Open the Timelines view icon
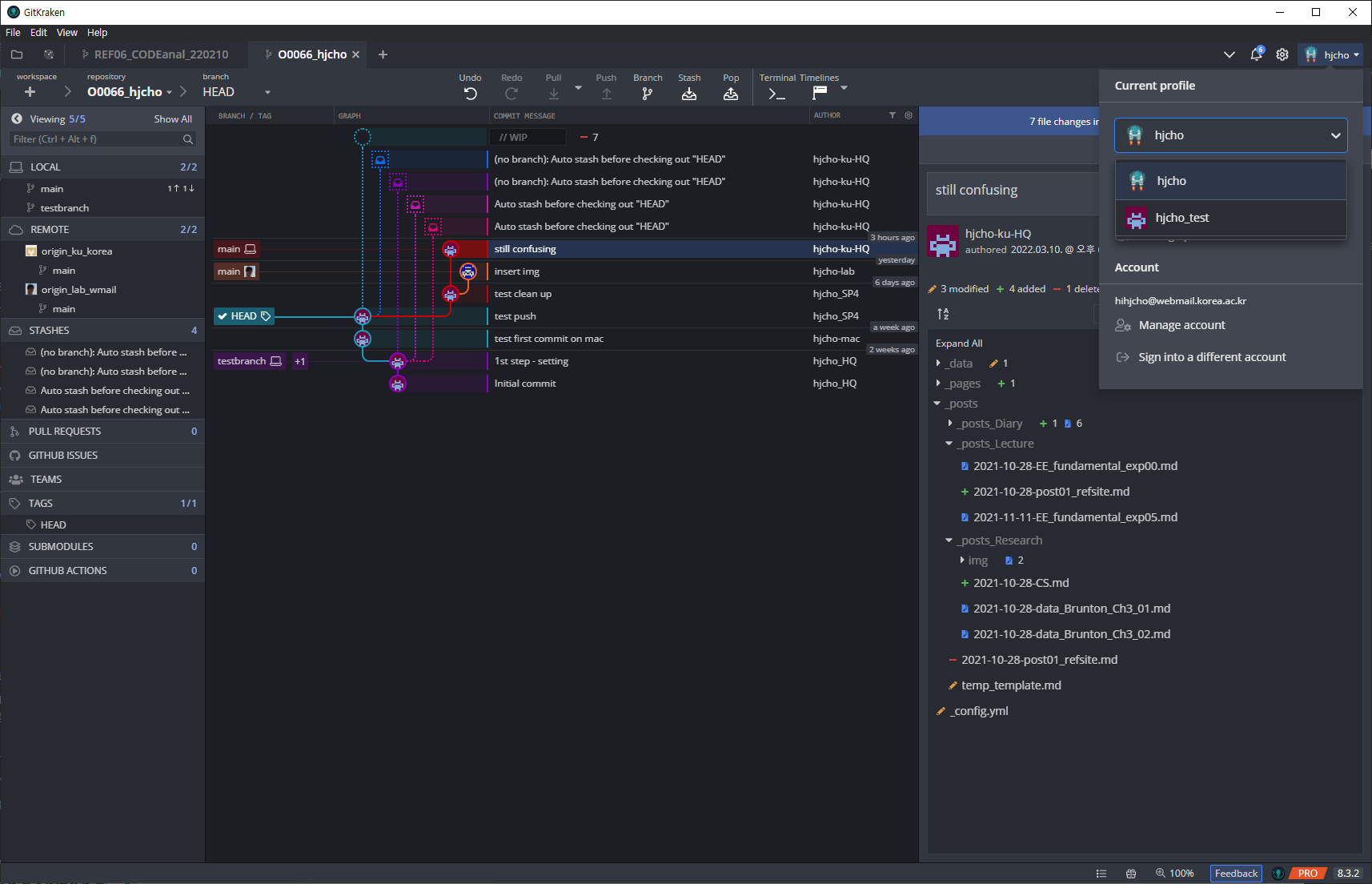This screenshot has height=884, width=1372. (x=820, y=92)
